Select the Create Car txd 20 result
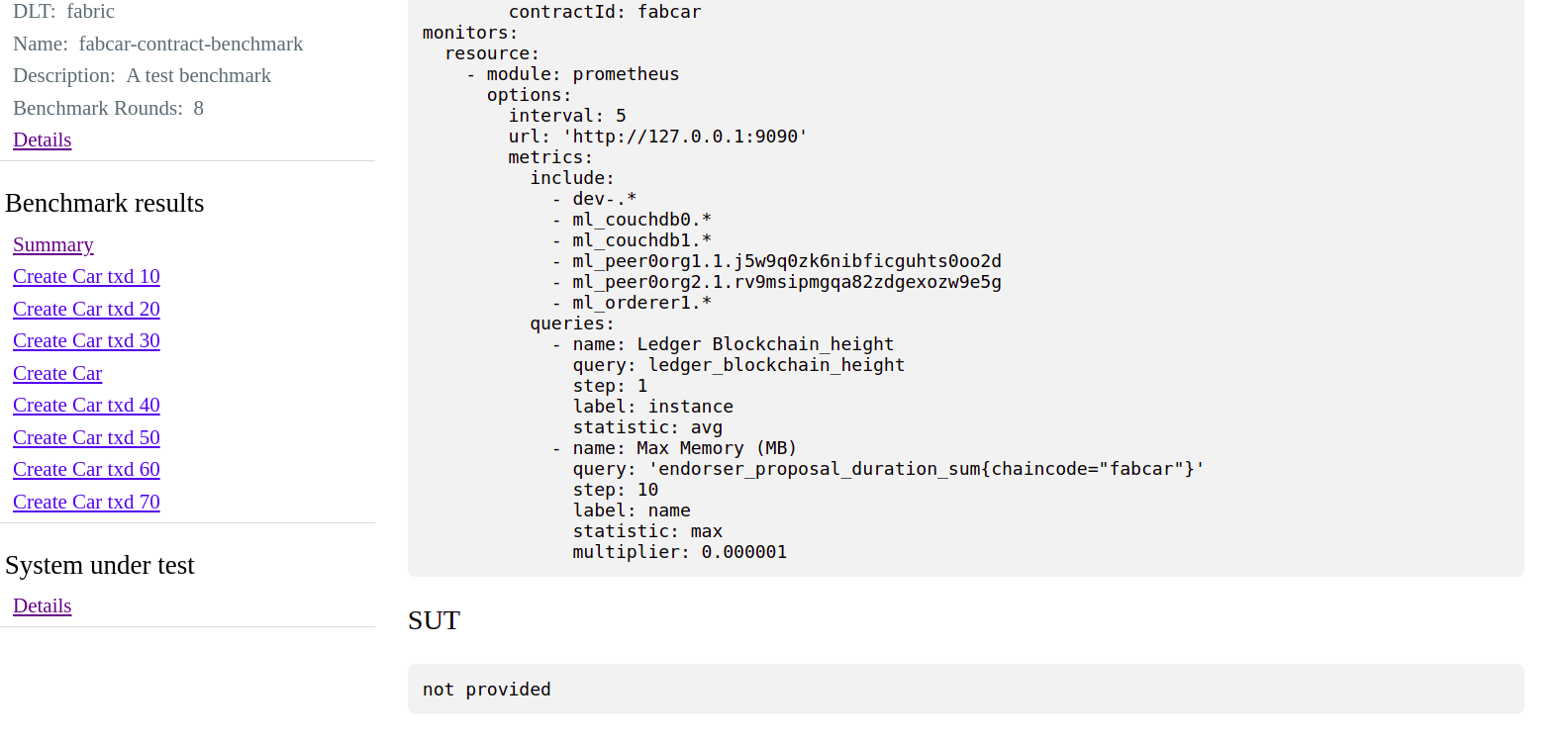 coord(86,309)
